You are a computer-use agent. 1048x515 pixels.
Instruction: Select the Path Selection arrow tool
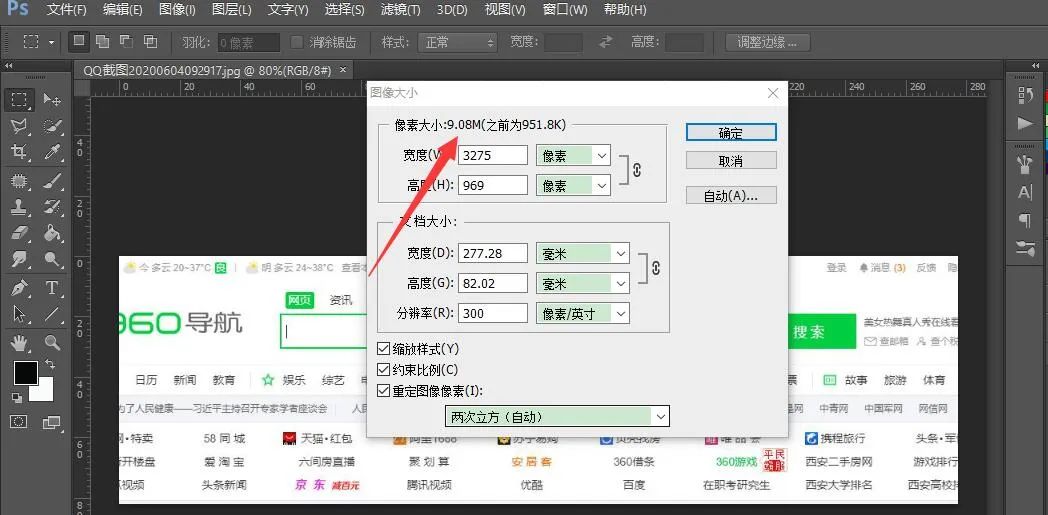point(19,313)
